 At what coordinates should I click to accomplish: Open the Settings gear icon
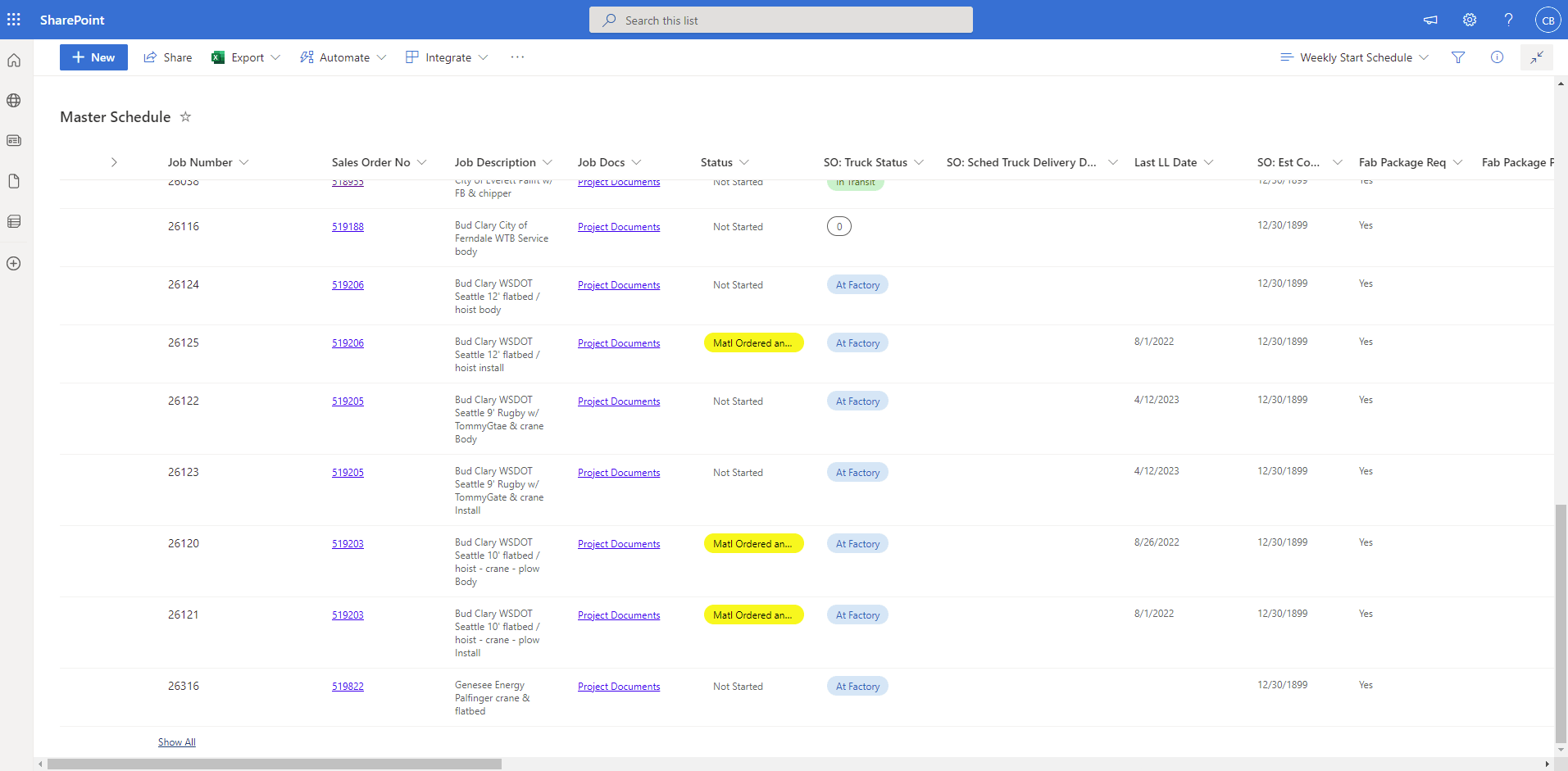[x=1470, y=20]
